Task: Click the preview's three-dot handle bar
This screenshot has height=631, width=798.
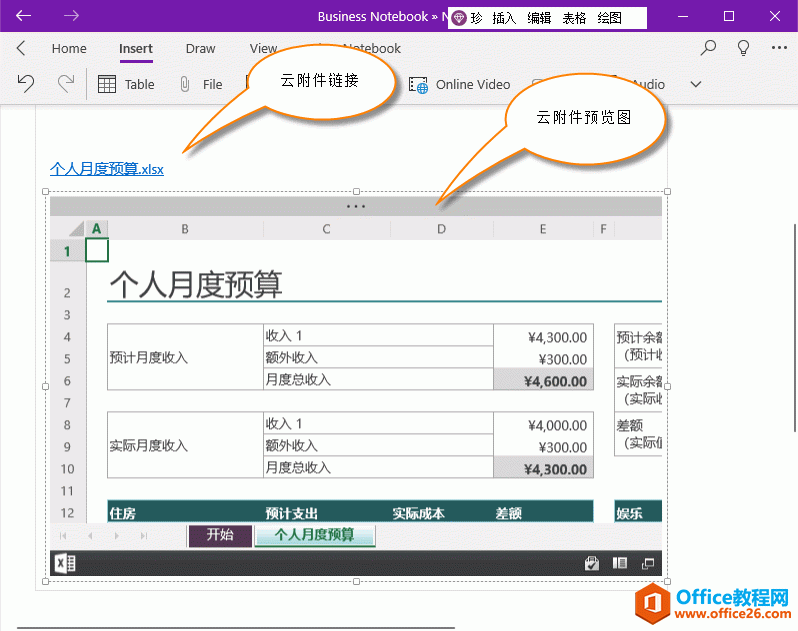Action: point(356,207)
